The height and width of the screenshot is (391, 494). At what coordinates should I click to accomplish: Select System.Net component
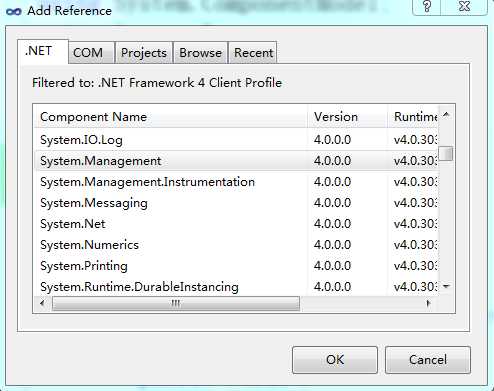click(x=73, y=224)
